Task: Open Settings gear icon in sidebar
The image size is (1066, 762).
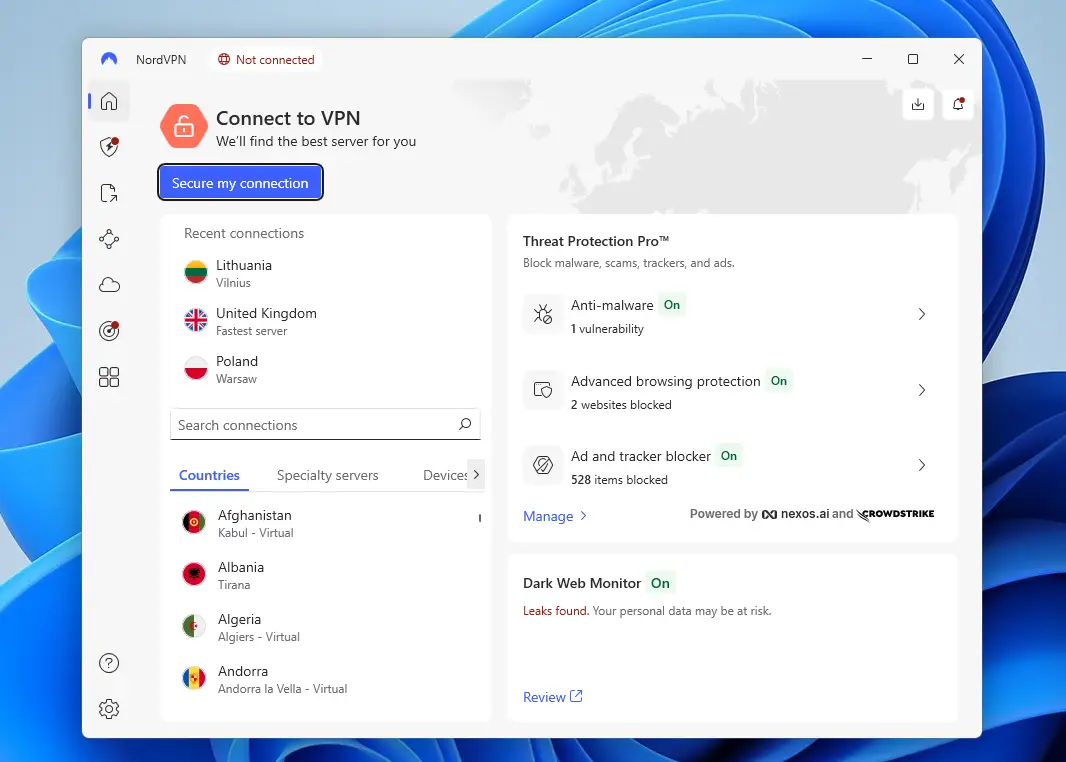Action: tap(109, 709)
